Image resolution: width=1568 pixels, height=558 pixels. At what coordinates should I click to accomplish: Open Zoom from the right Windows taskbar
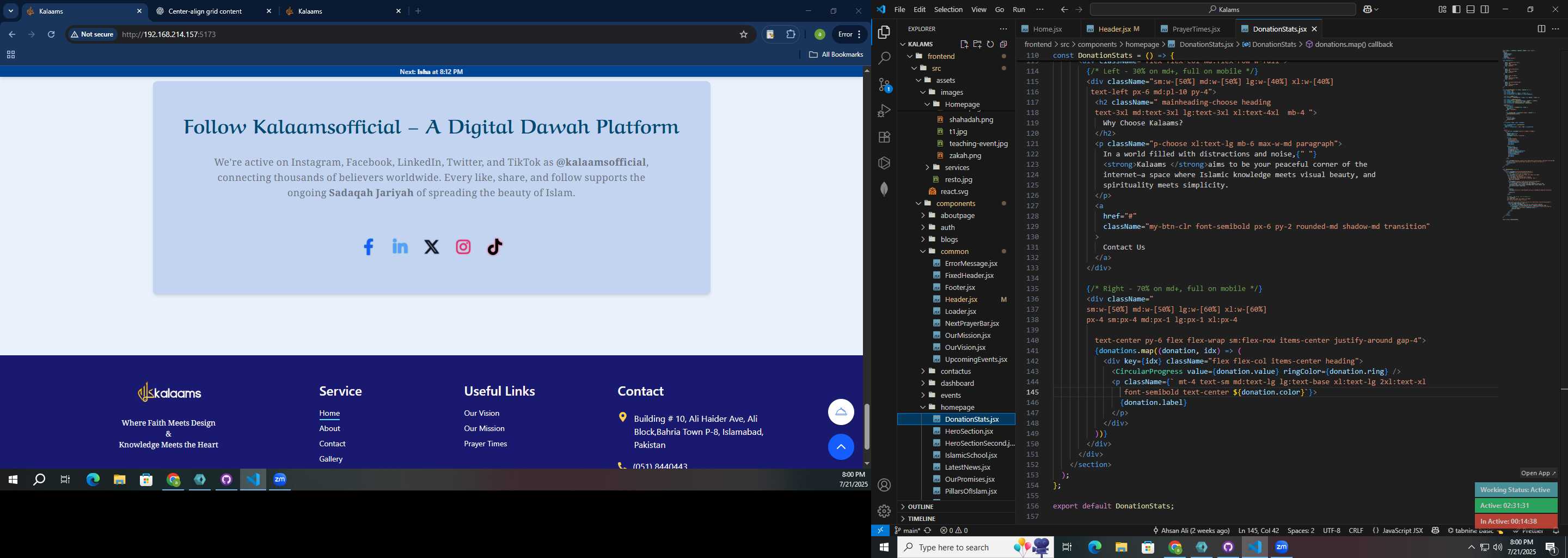[x=1282, y=547]
